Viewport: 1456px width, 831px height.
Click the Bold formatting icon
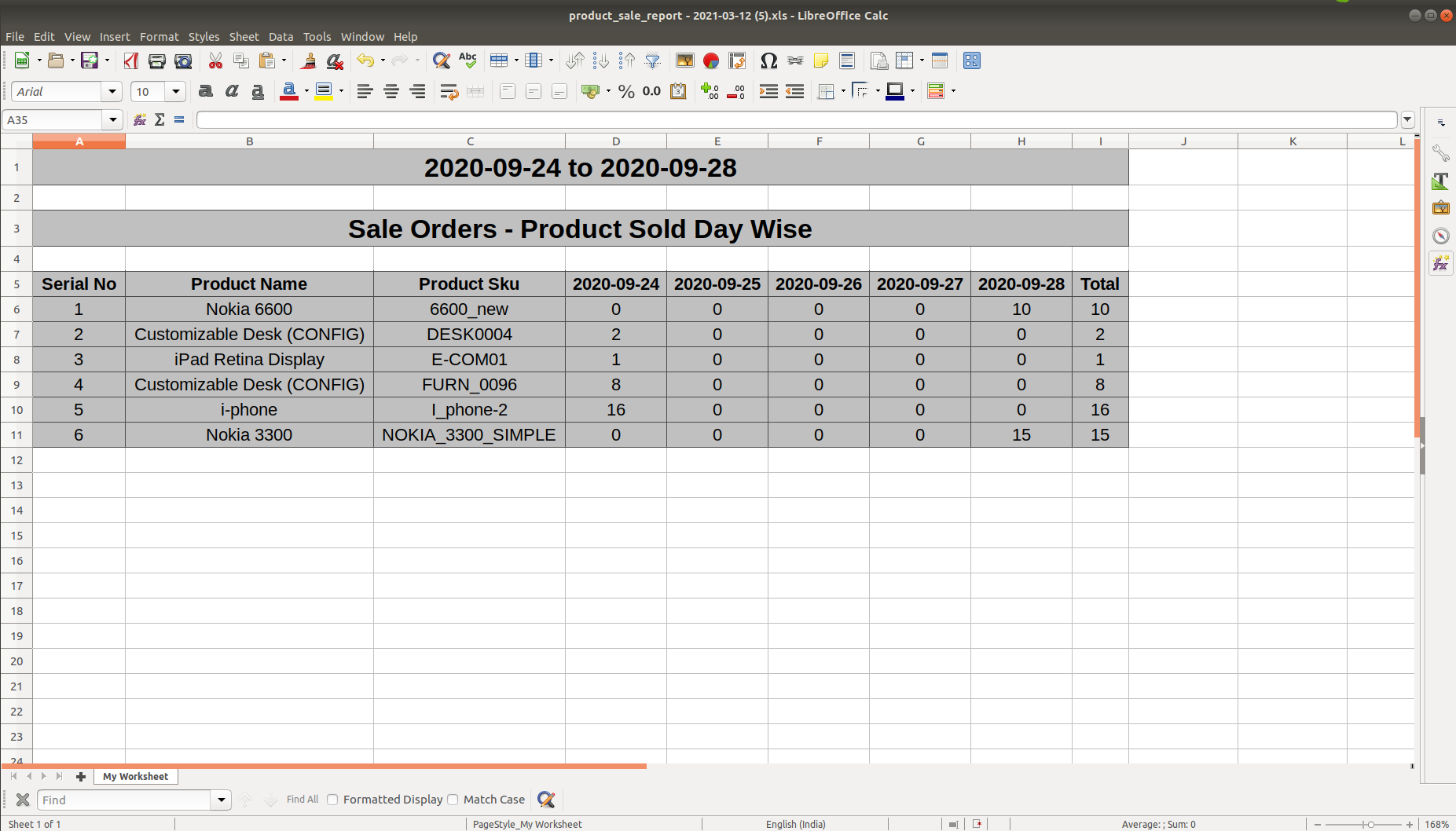pos(206,91)
